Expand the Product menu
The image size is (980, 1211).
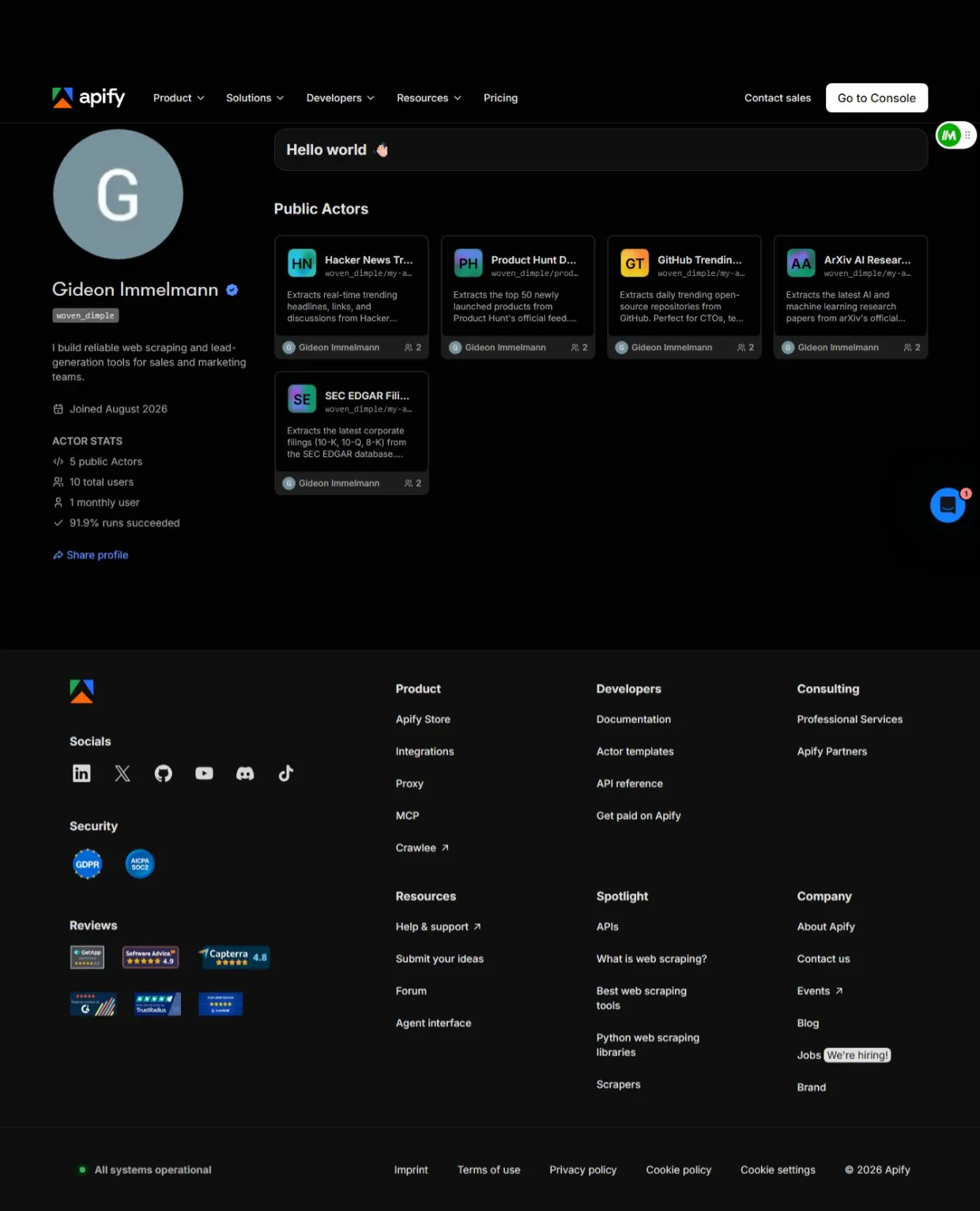(x=179, y=98)
